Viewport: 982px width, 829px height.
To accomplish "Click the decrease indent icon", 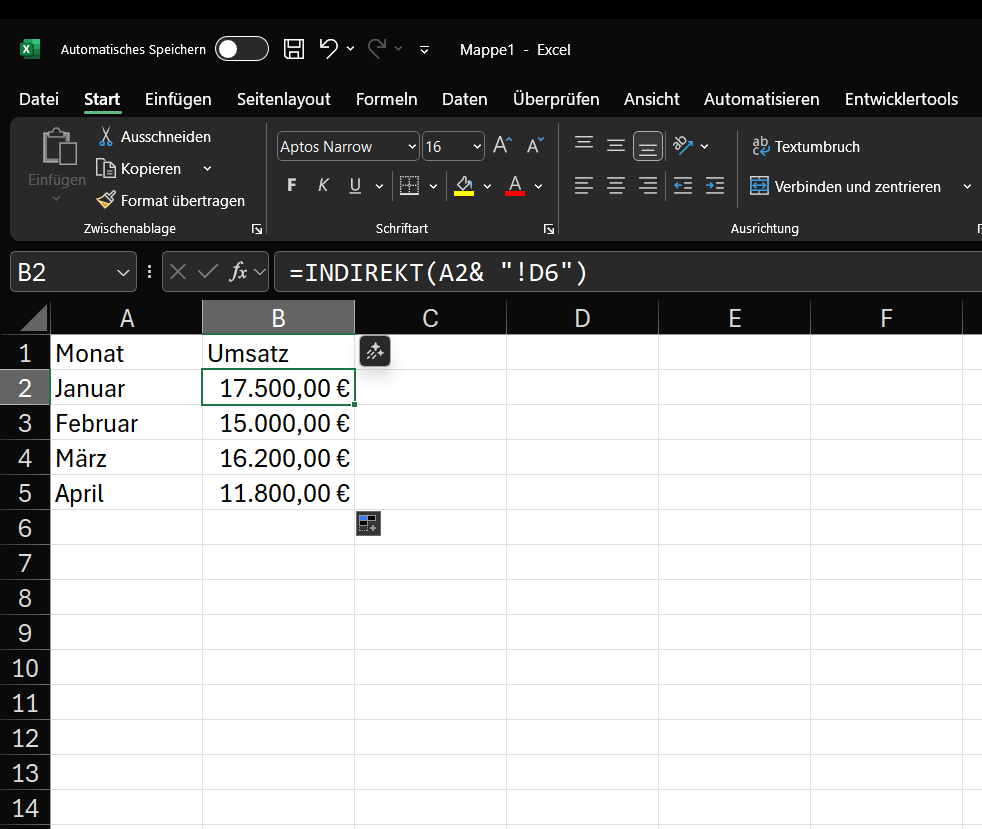I will pyautogui.click(x=683, y=186).
